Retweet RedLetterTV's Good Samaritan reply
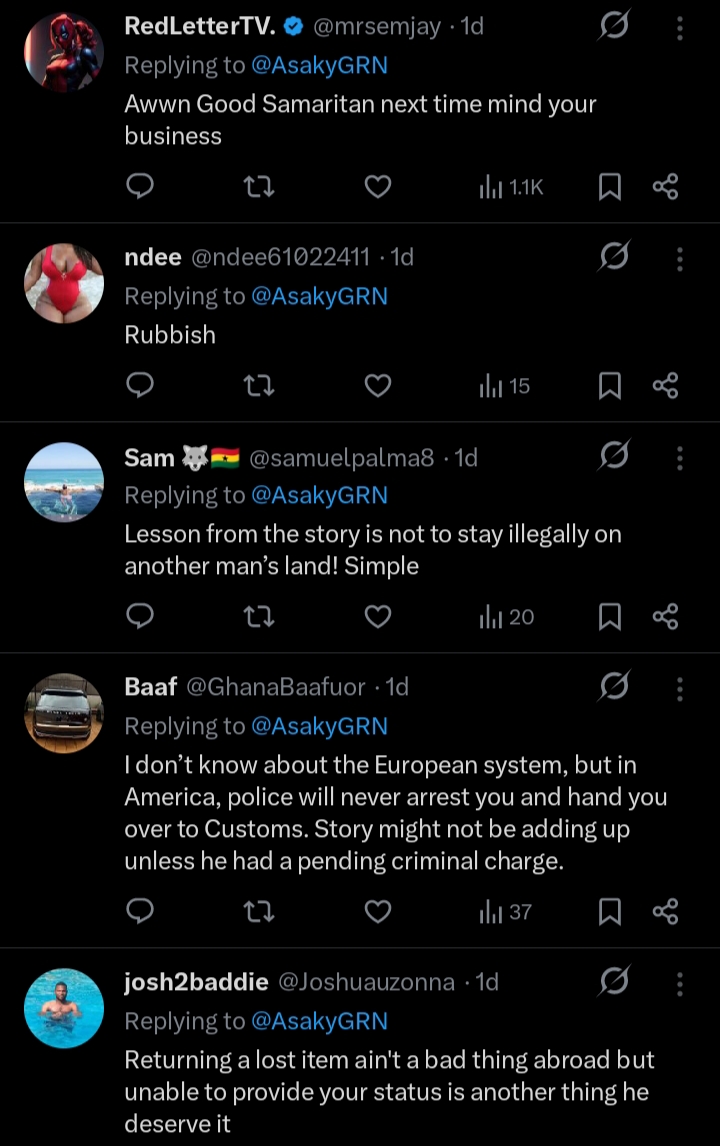720x1146 pixels. (259, 186)
